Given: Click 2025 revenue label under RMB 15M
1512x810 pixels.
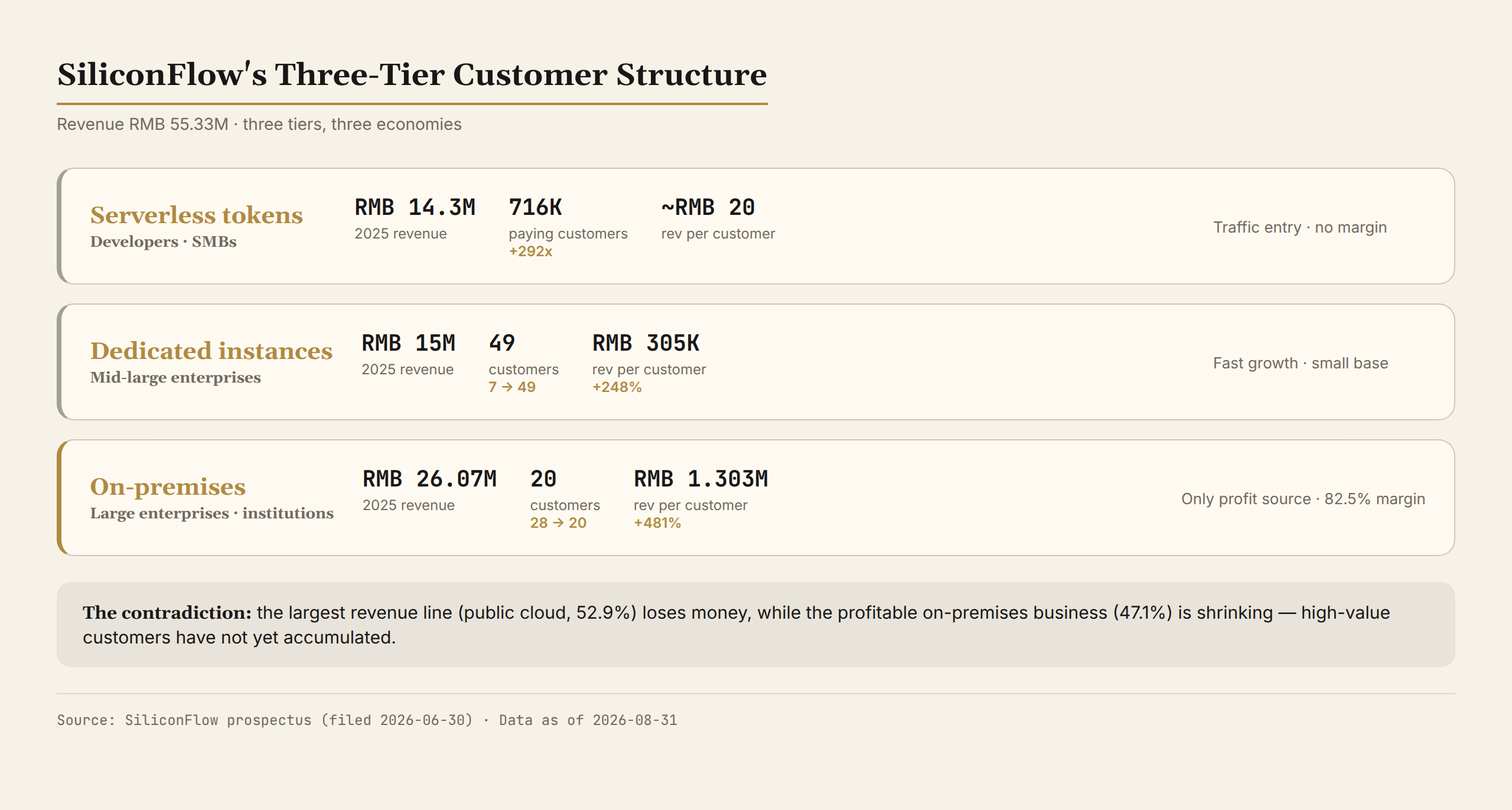Looking at the screenshot, I should point(408,370).
